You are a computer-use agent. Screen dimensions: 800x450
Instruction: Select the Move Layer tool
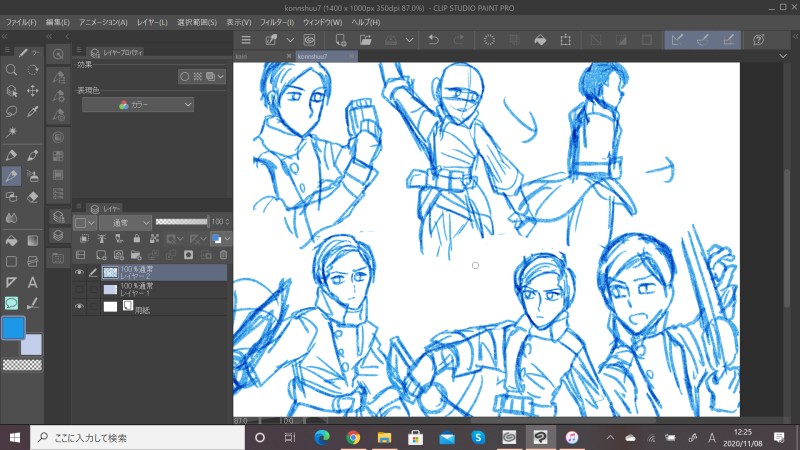[x=33, y=90]
